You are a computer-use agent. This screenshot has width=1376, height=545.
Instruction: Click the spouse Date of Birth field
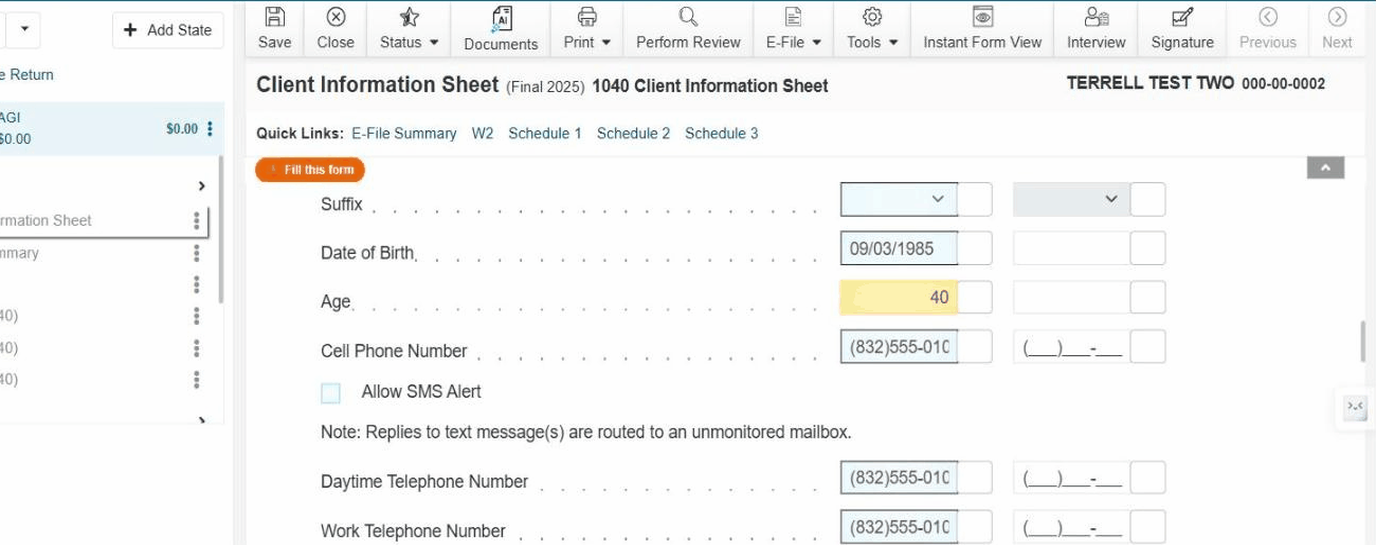(x=1071, y=248)
